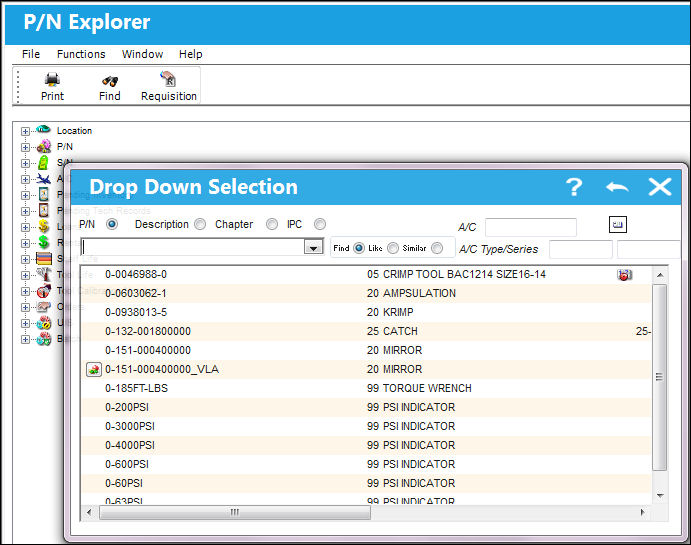Select row 0-0938013-5
Screen dimensions: 691x545
[x=366, y=312]
